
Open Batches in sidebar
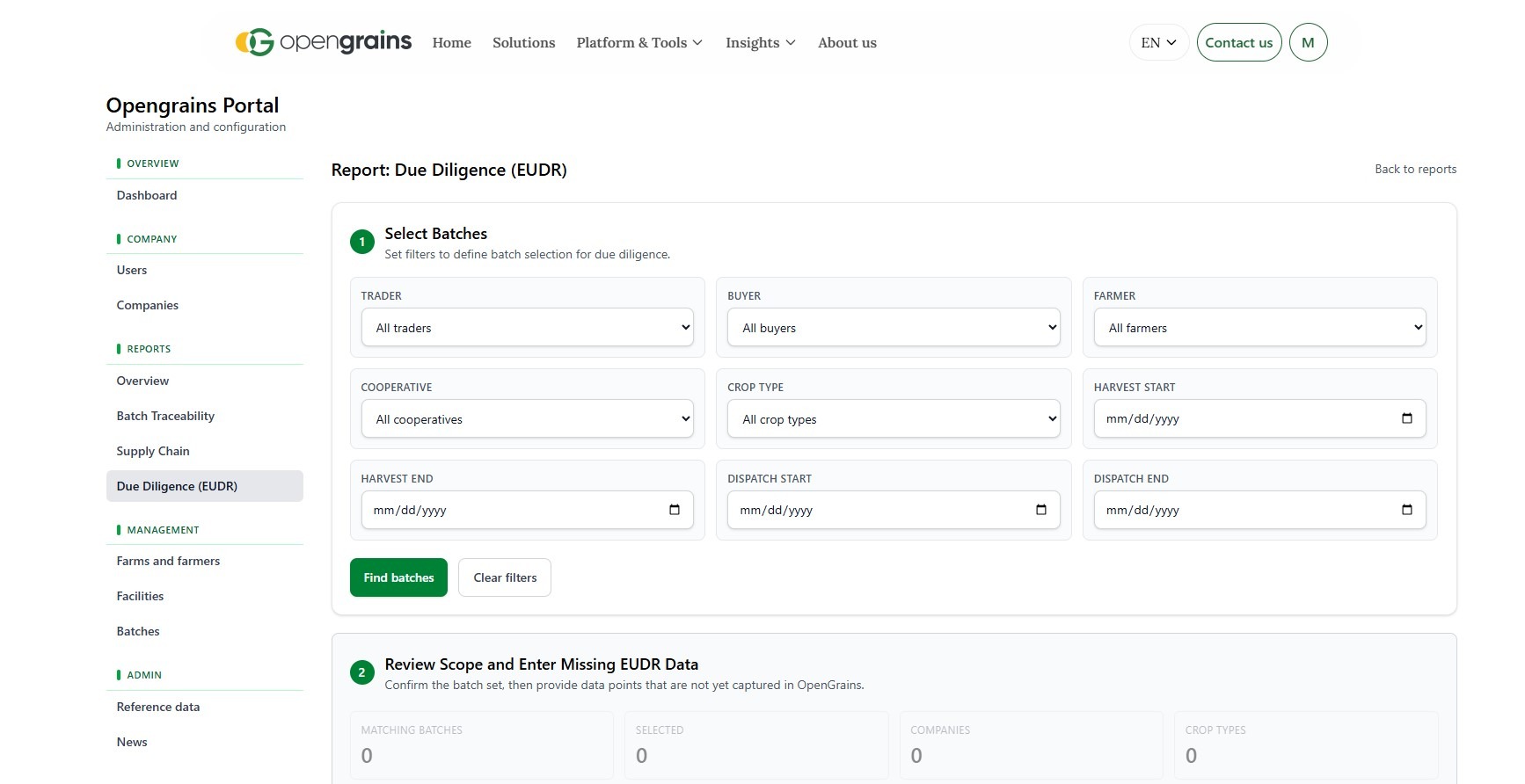point(204,631)
